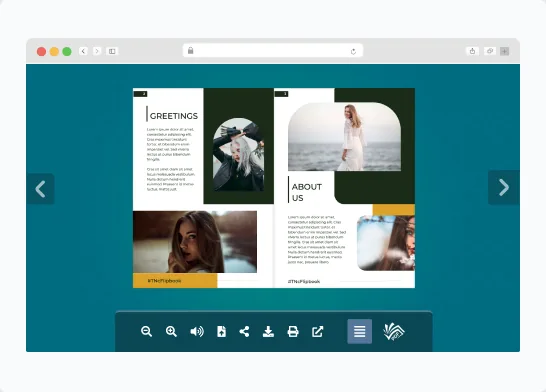Open flipbook in external window icon
This screenshot has height=392, width=546.
317,331
